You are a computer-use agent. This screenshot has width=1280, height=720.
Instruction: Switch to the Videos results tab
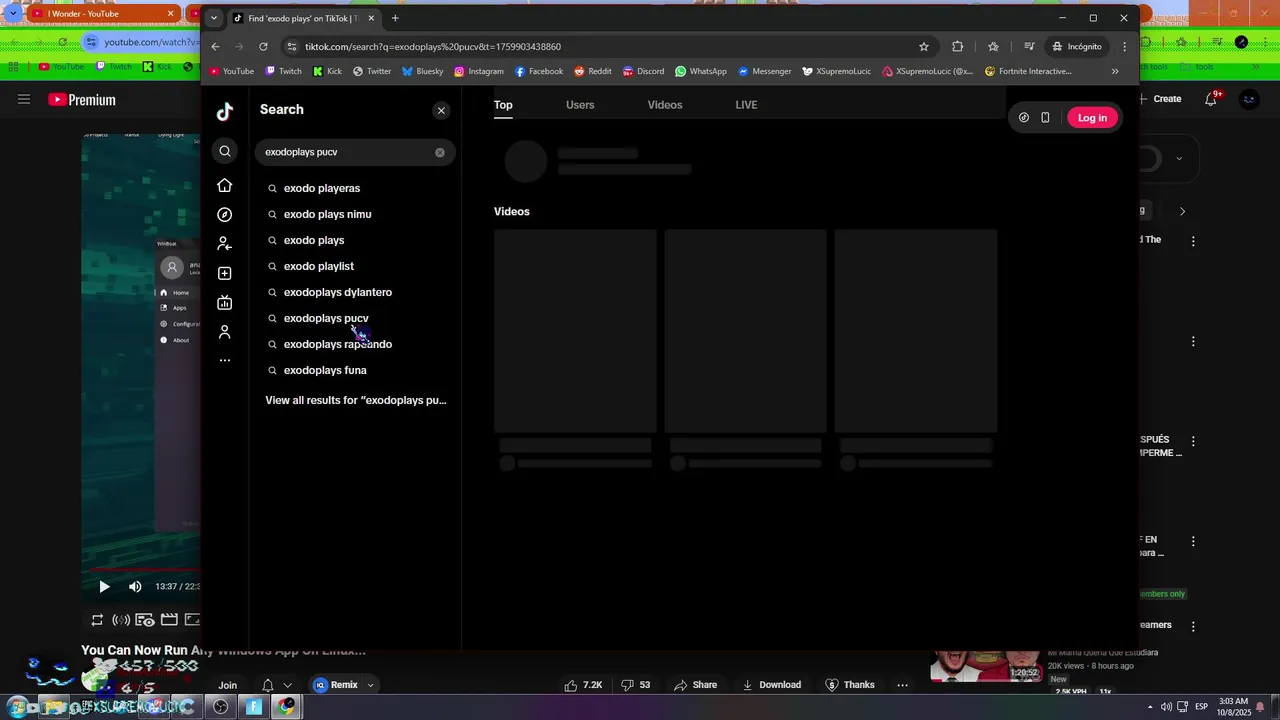665,105
